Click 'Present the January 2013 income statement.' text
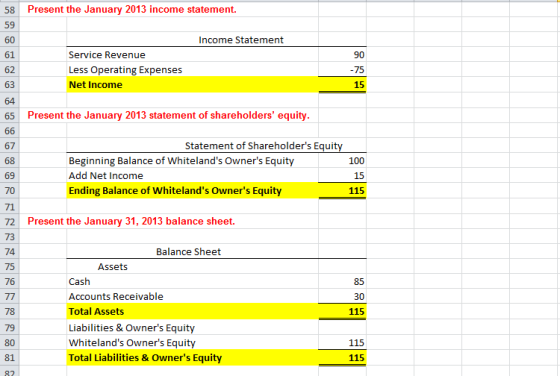The width and height of the screenshot is (560, 376). coord(132,9)
